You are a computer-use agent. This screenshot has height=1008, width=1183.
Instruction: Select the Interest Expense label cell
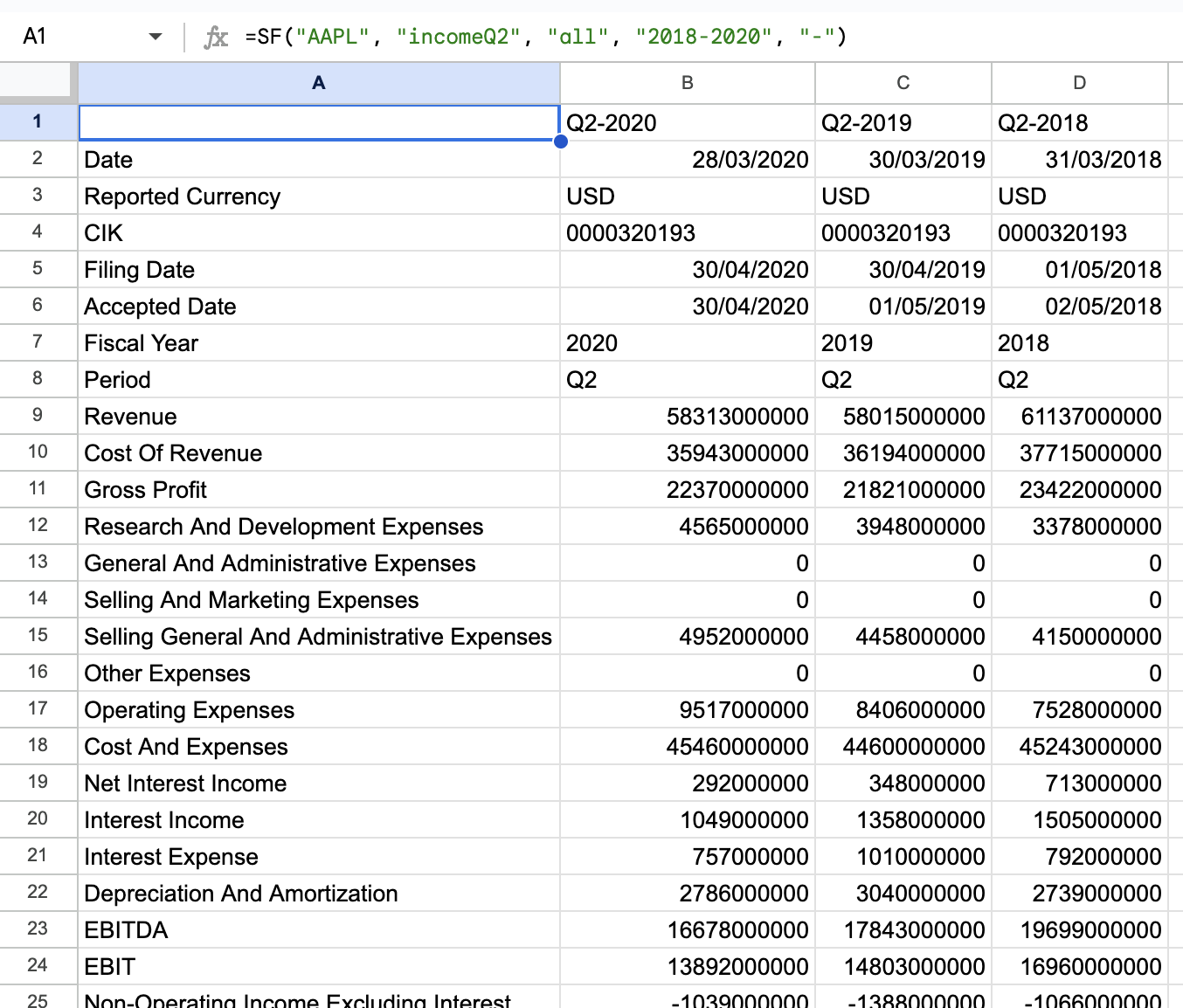(x=319, y=856)
